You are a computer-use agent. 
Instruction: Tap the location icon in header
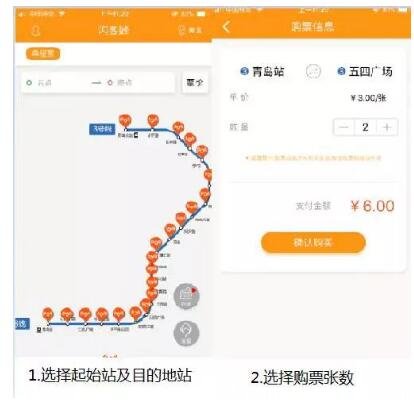click(x=182, y=30)
